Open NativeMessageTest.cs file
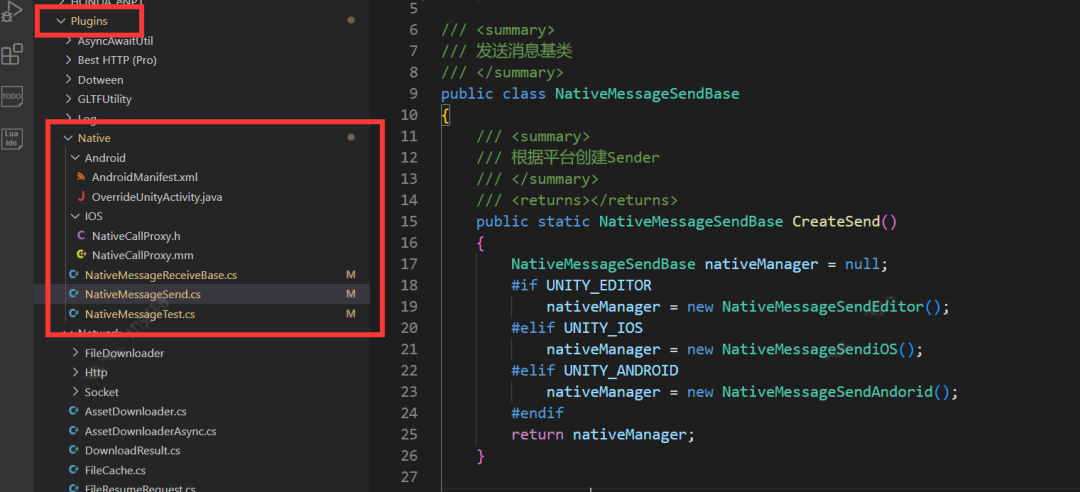 [140, 314]
